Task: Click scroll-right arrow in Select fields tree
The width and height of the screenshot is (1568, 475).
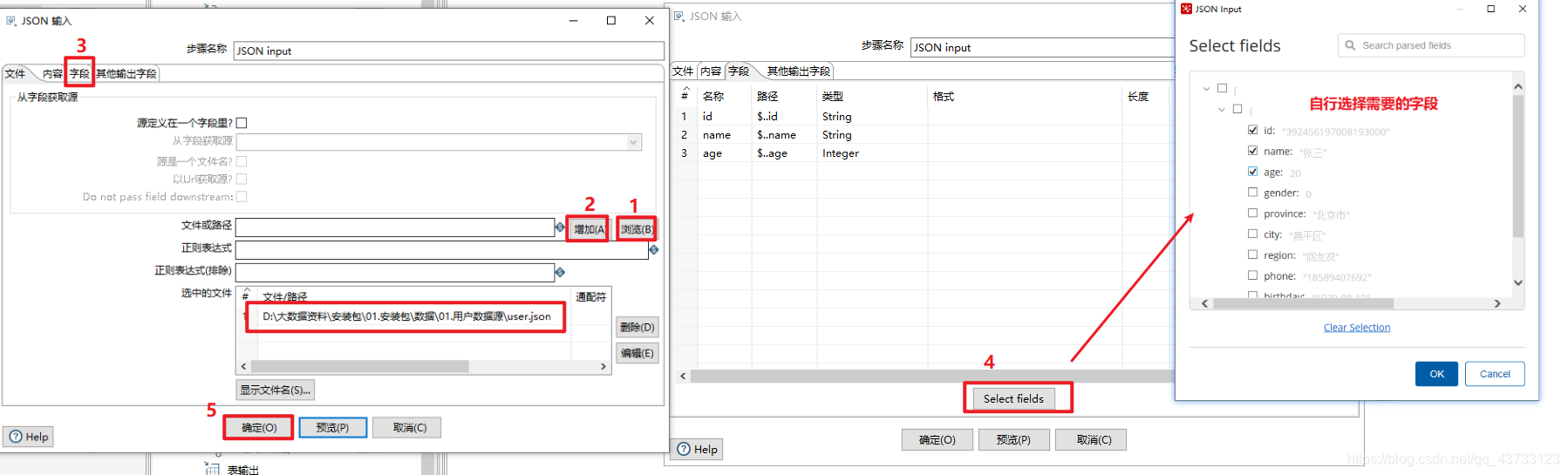Action: coord(1497,303)
